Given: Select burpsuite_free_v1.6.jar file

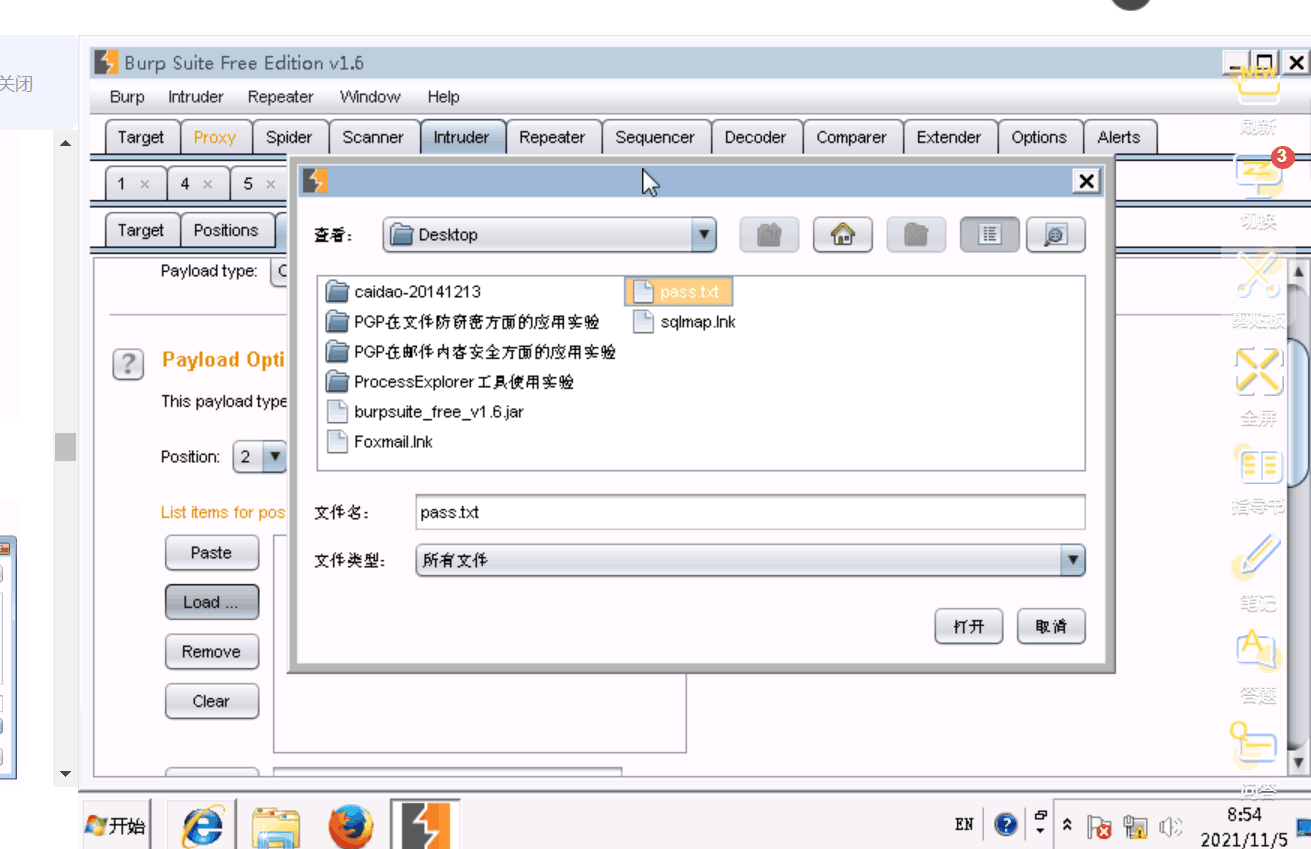Looking at the screenshot, I should point(425,412).
